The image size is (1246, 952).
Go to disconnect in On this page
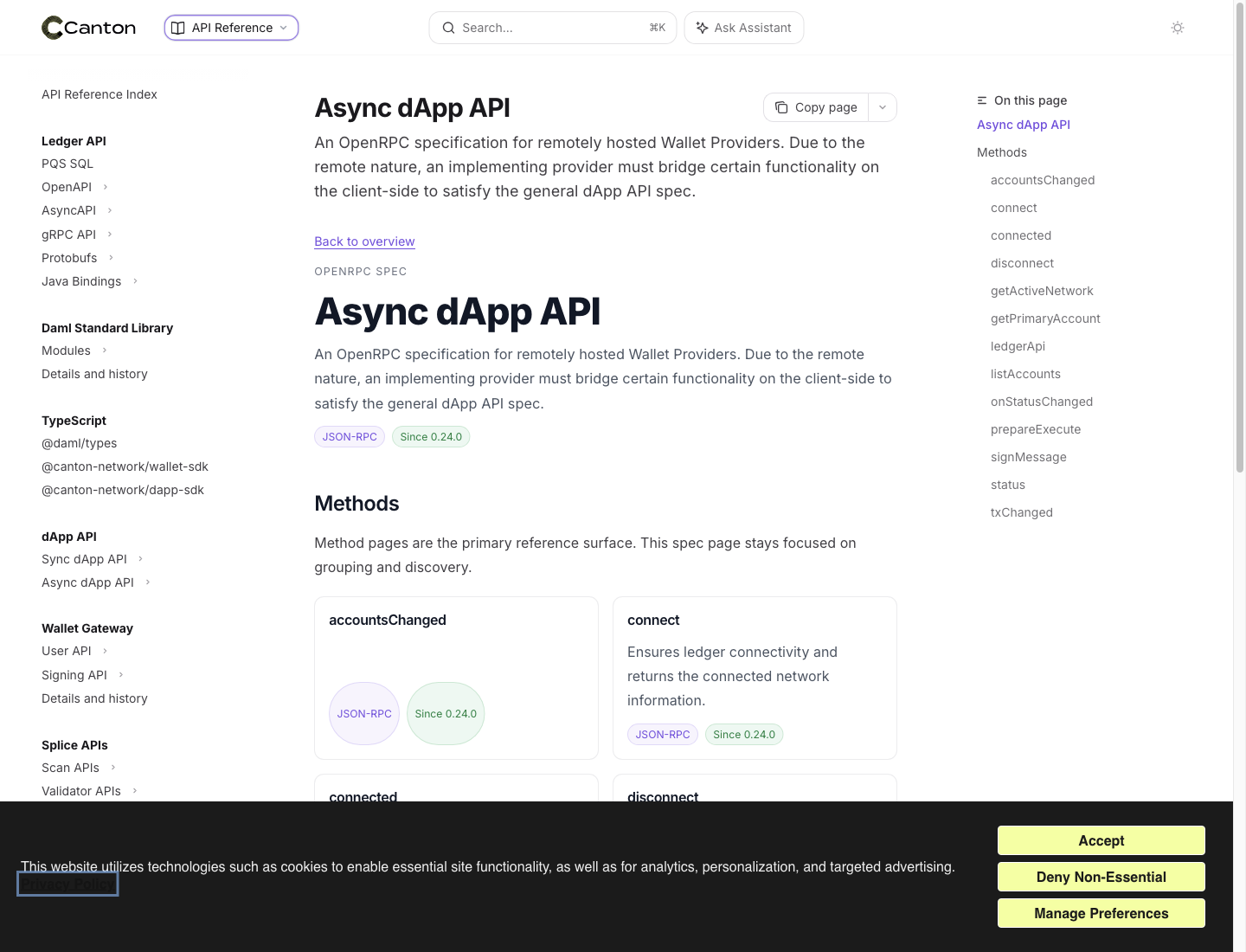coord(1022,263)
